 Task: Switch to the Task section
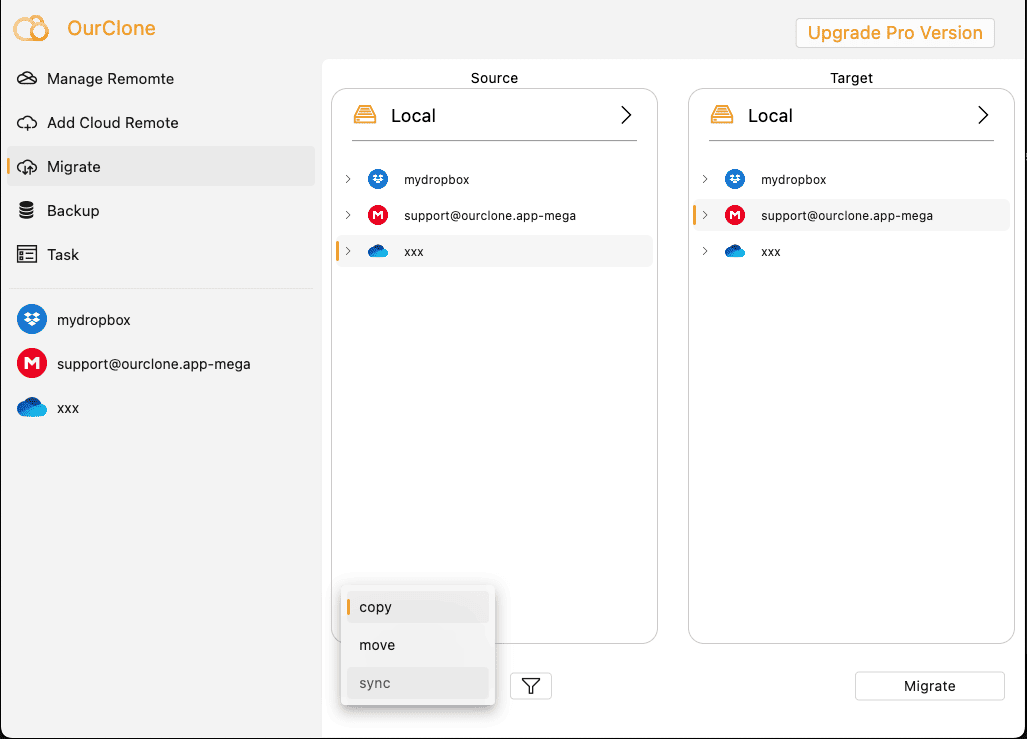tap(161, 254)
